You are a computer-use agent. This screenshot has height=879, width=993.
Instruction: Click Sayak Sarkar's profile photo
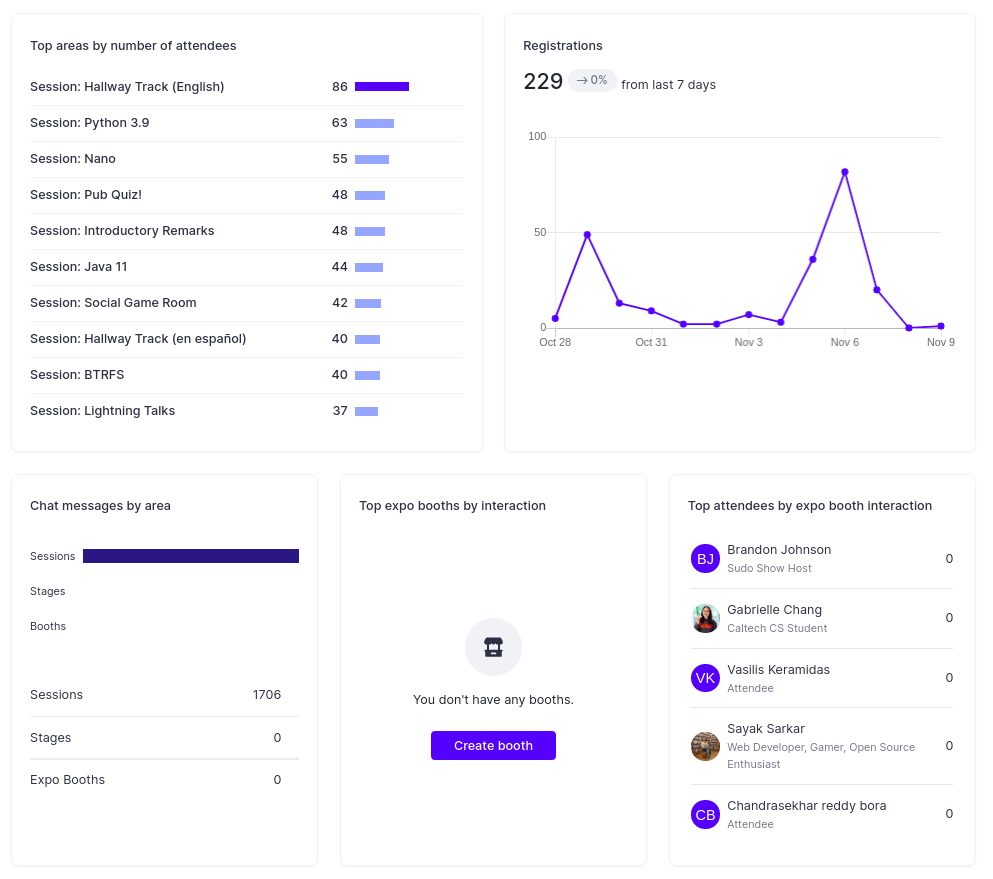pos(705,746)
